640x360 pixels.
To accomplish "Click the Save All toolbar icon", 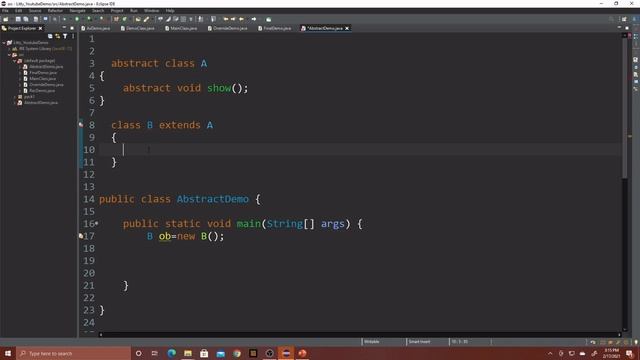I will click(26, 19).
